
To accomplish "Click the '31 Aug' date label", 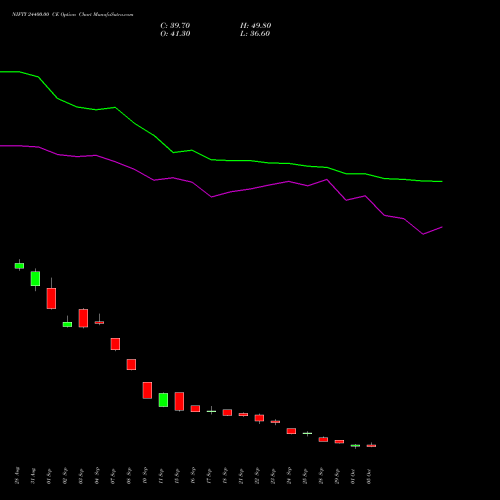I will [33, 476].
